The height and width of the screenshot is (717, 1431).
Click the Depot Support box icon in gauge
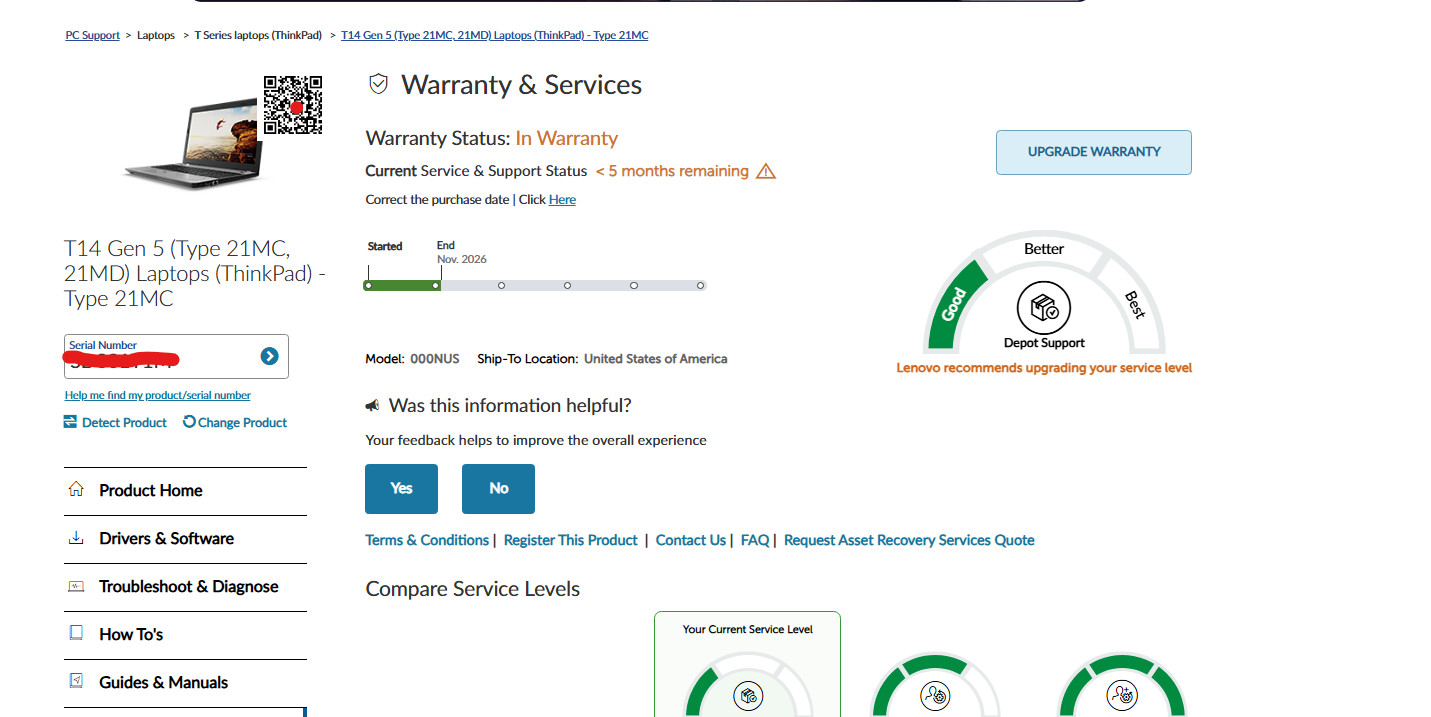[1044, 308]
